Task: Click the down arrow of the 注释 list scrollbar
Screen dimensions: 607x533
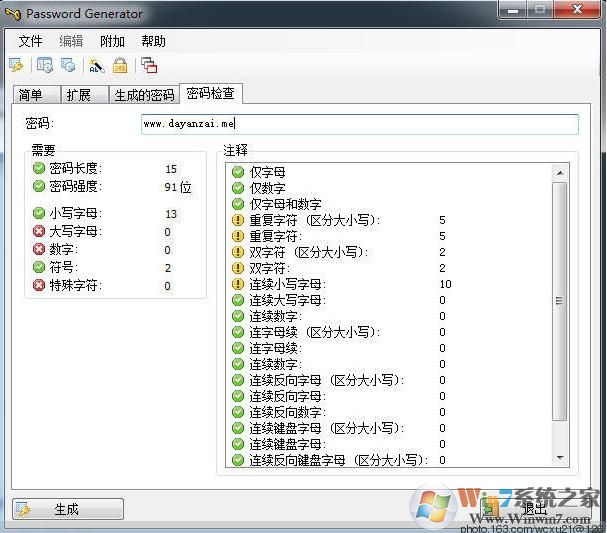Action: [x=560, y=459]
